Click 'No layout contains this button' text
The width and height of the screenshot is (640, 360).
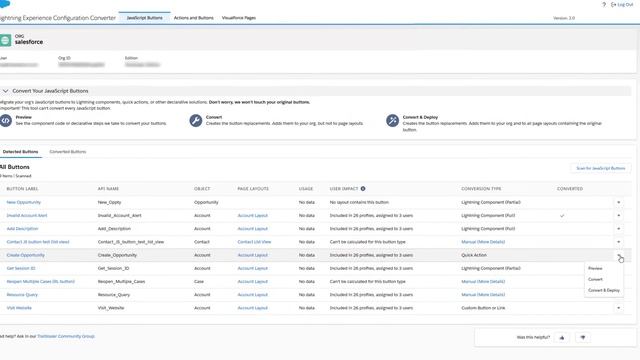point(359,202)
